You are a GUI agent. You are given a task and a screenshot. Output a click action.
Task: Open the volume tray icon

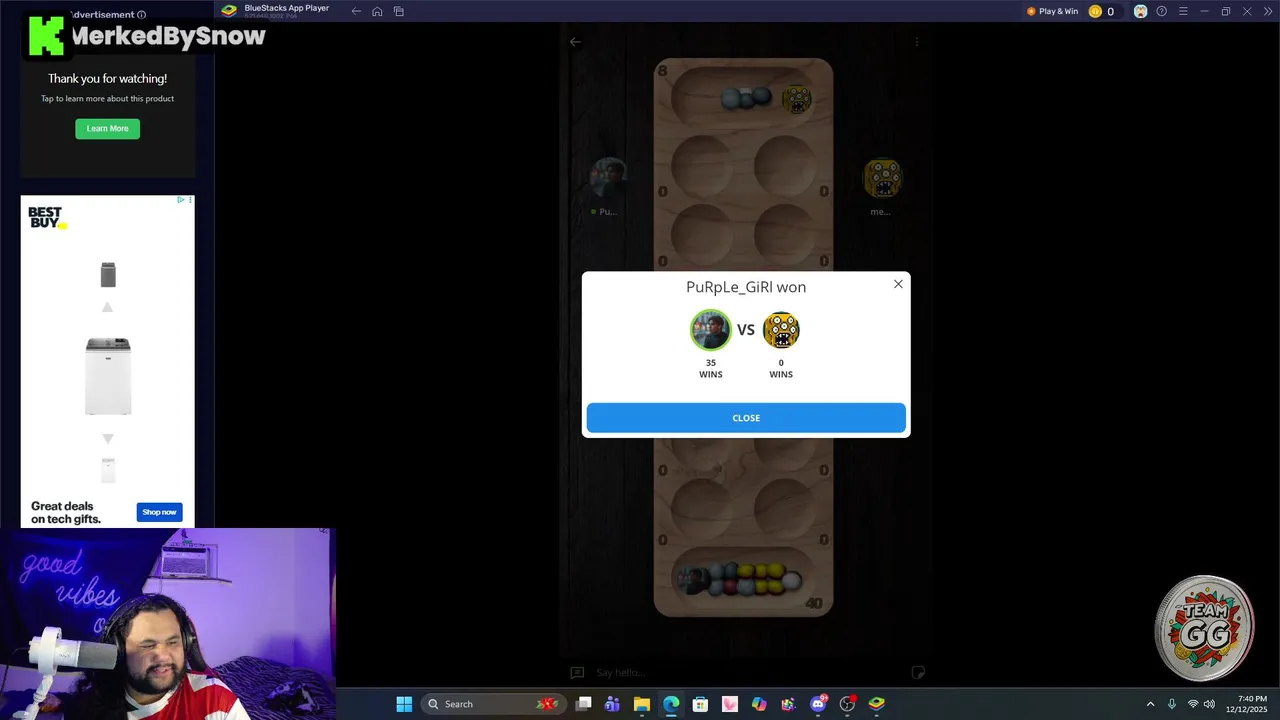tap(1209, 704)
